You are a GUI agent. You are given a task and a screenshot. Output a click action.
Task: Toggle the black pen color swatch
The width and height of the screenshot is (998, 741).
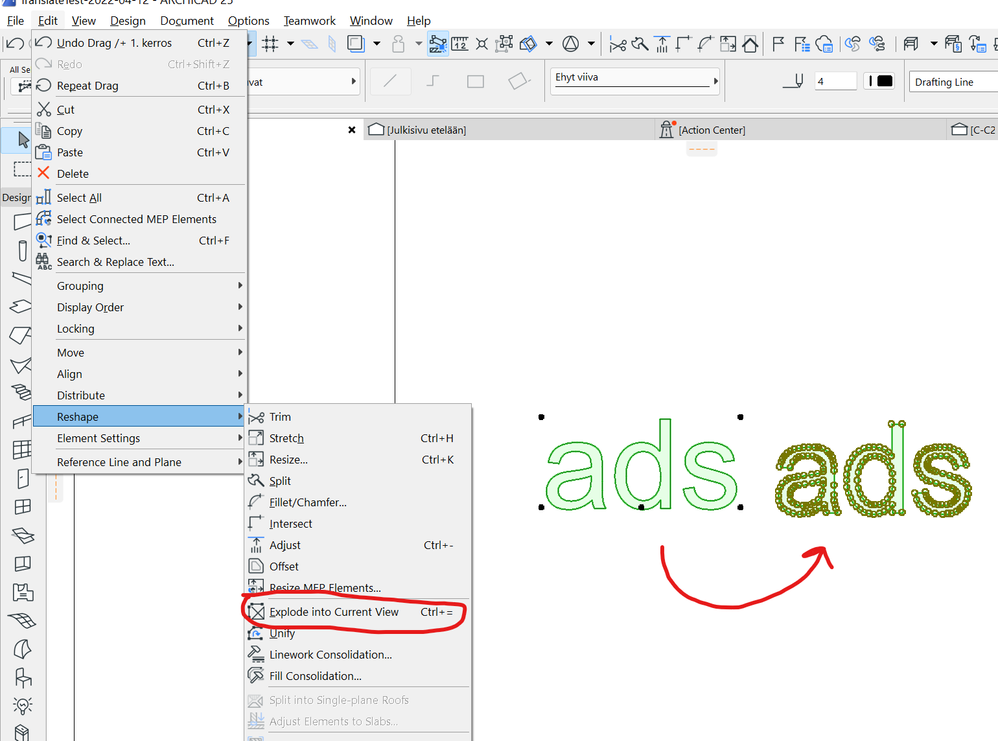(x=888, y=81)
